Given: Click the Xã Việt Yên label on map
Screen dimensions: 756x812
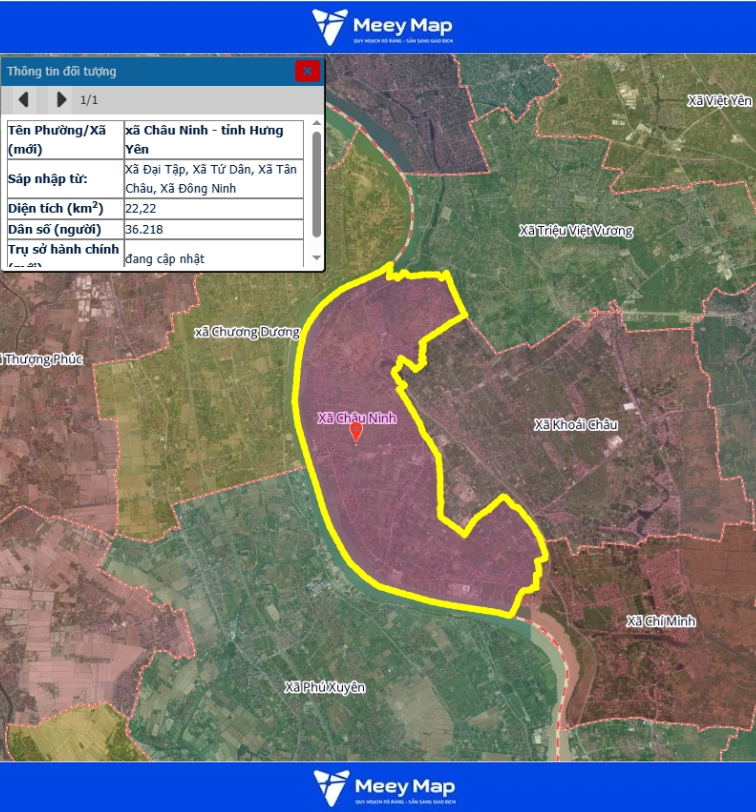Looking at the screenshot, I should pyautogui.click(x=719, y=101).
